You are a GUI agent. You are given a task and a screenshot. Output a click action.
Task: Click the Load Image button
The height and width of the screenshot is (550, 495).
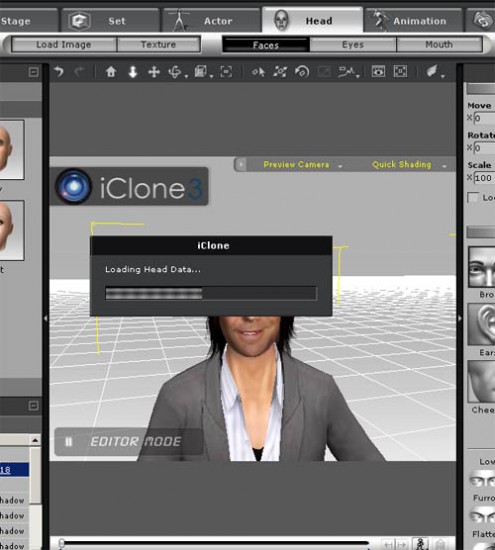pos(64,45)
